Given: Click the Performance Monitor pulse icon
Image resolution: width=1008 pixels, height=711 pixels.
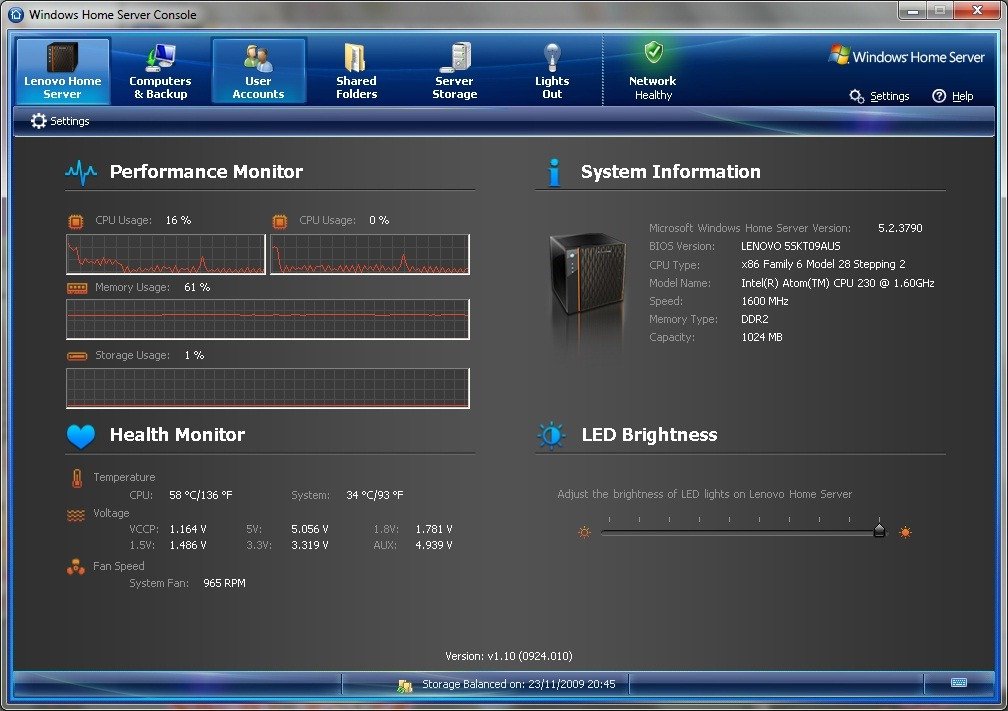Looking at the screenshot, I should pos(81,172).
